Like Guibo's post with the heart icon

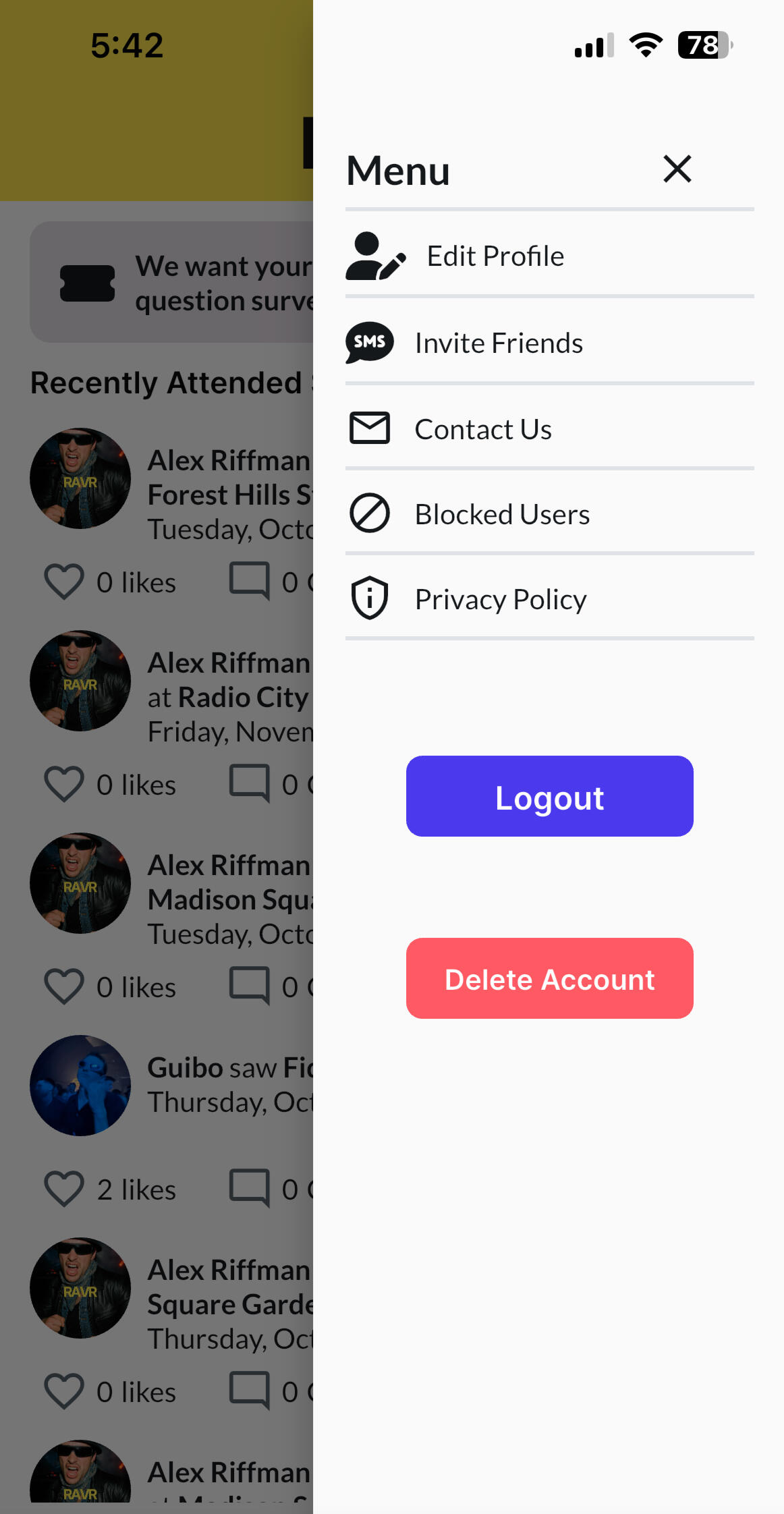pyautogui.click(x=64, y=1189)
